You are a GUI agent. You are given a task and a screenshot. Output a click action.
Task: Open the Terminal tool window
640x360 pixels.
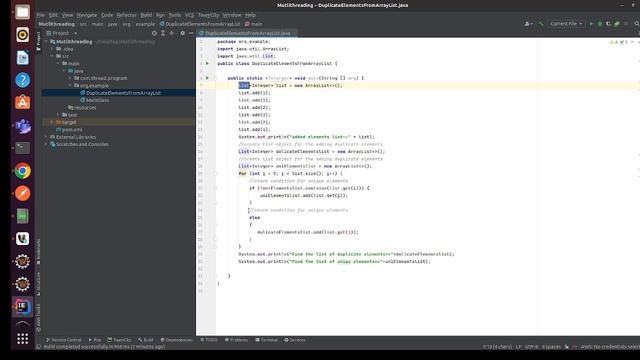(x=266, y=340)
